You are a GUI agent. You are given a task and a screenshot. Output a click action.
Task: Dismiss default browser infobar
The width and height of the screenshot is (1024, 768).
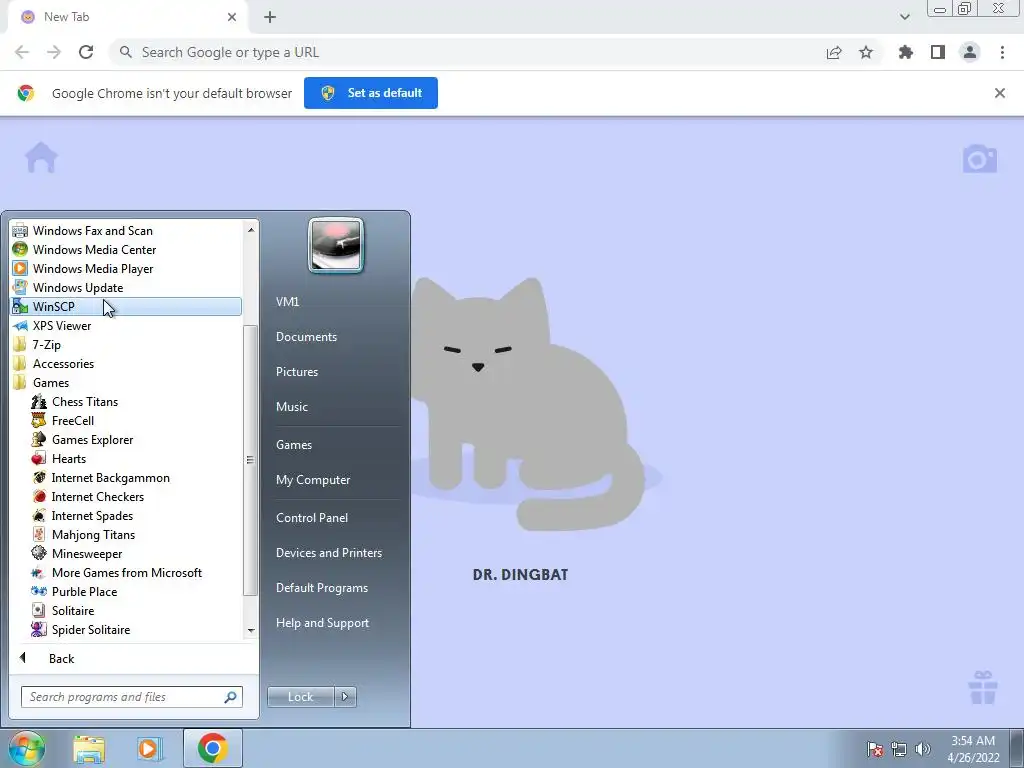pyautogui.click(x=999, y=93)
